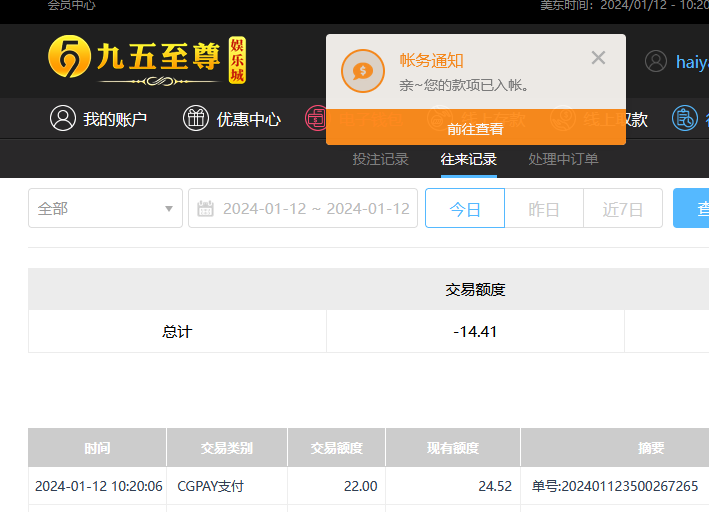709x512 pixels.
Task: Switch to 投注记录 tab
Action: point(380,159)
